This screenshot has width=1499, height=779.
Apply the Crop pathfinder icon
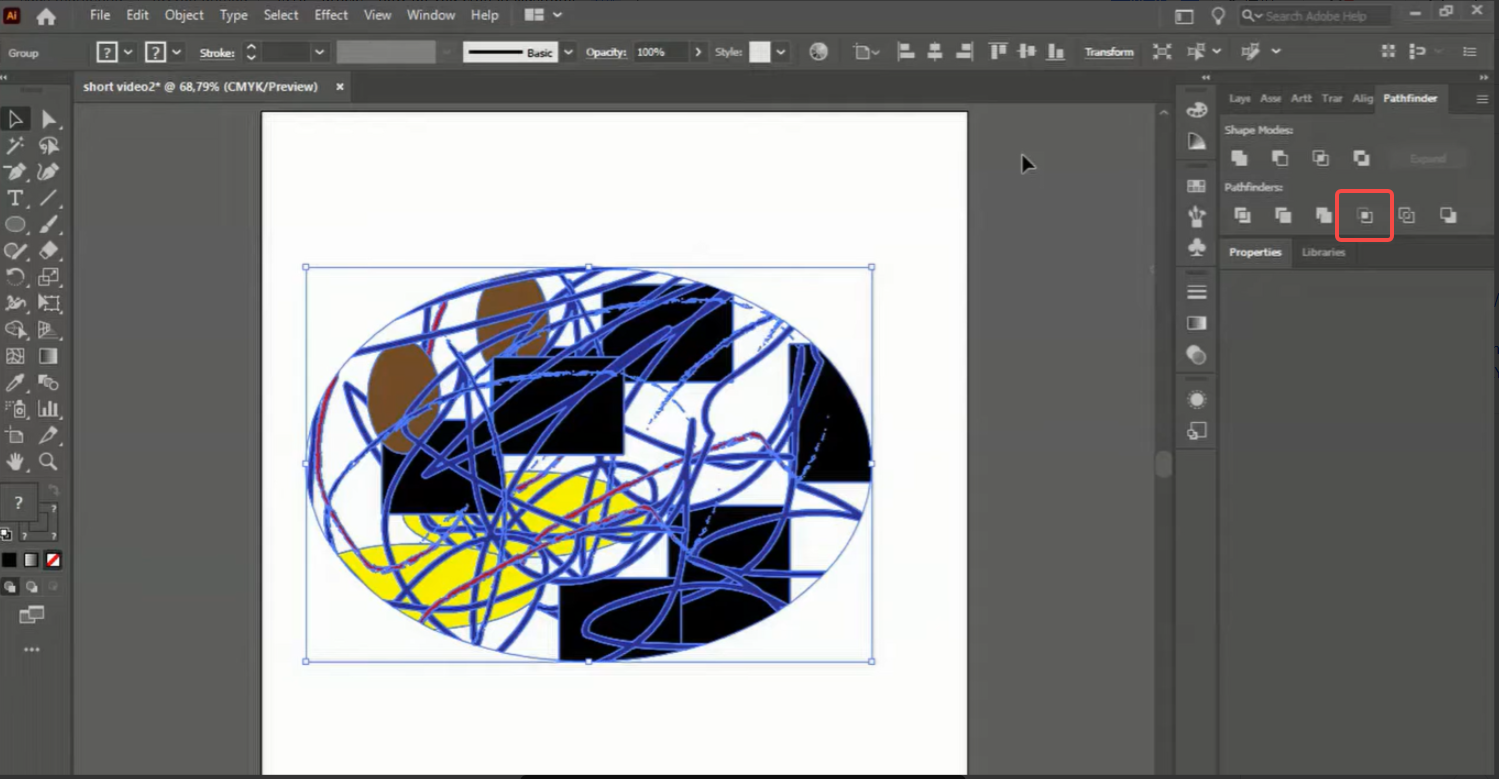(x=1365, y=215)
